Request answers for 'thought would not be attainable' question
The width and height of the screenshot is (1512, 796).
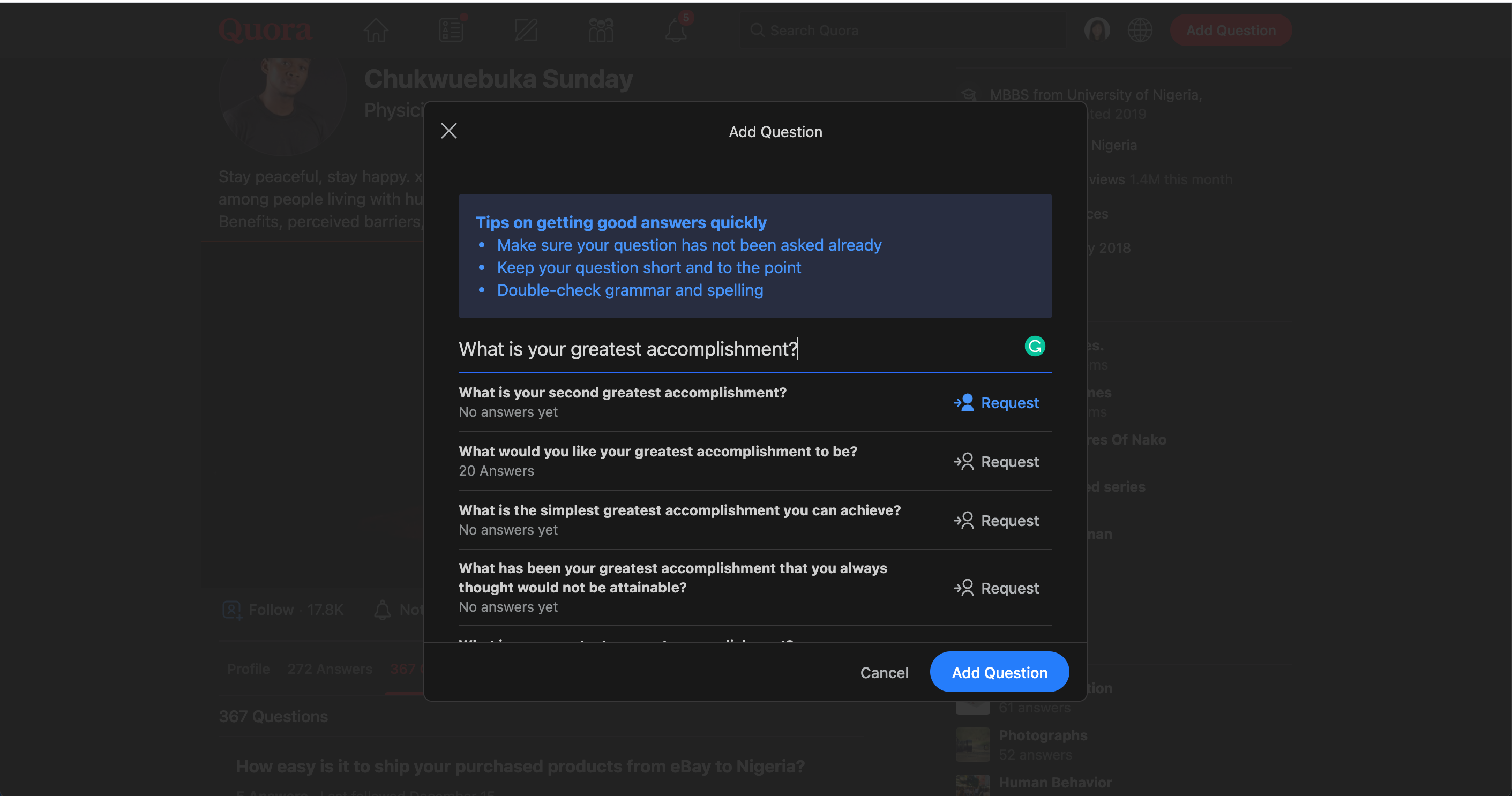(x=997, y=588)
